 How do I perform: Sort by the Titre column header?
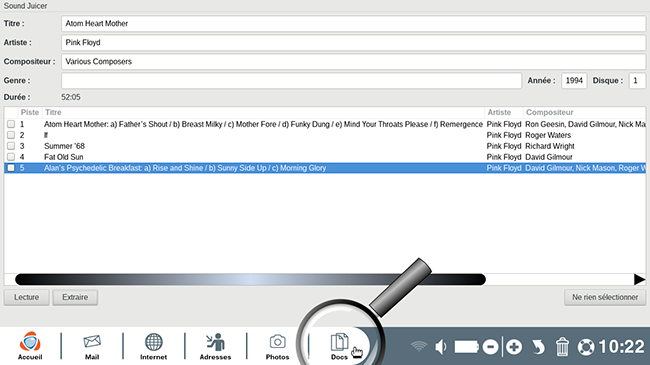coord(263,112)
